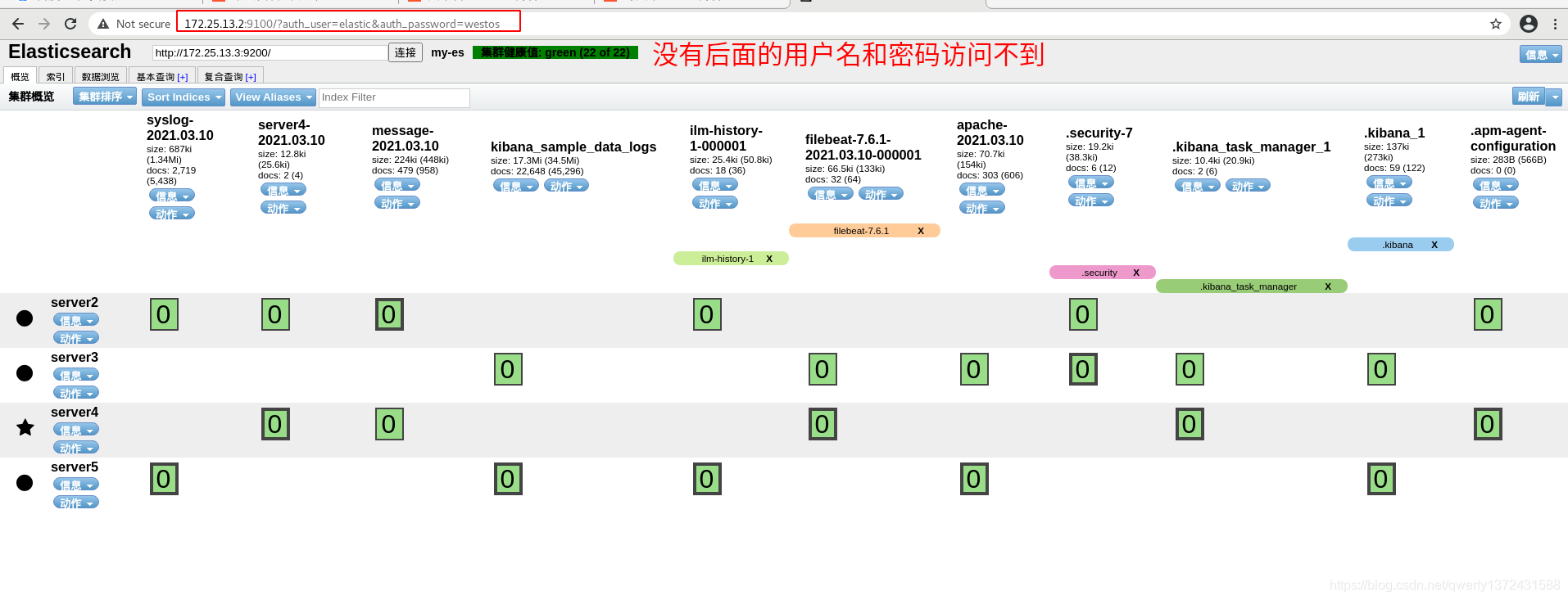The height and width of the screenshot is (600, 1568).
Task: Open 信息 dropdown for apache-2021.03.10
Action: pos(982,190)
